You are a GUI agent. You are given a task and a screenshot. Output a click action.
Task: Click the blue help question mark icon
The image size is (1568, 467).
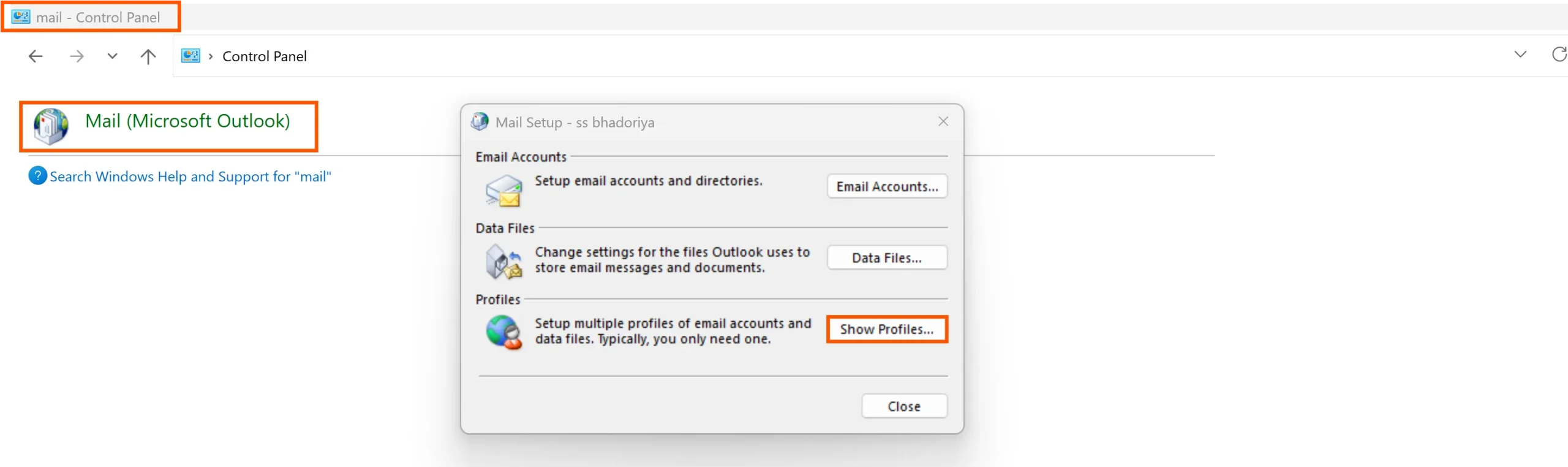pos(37,176)
